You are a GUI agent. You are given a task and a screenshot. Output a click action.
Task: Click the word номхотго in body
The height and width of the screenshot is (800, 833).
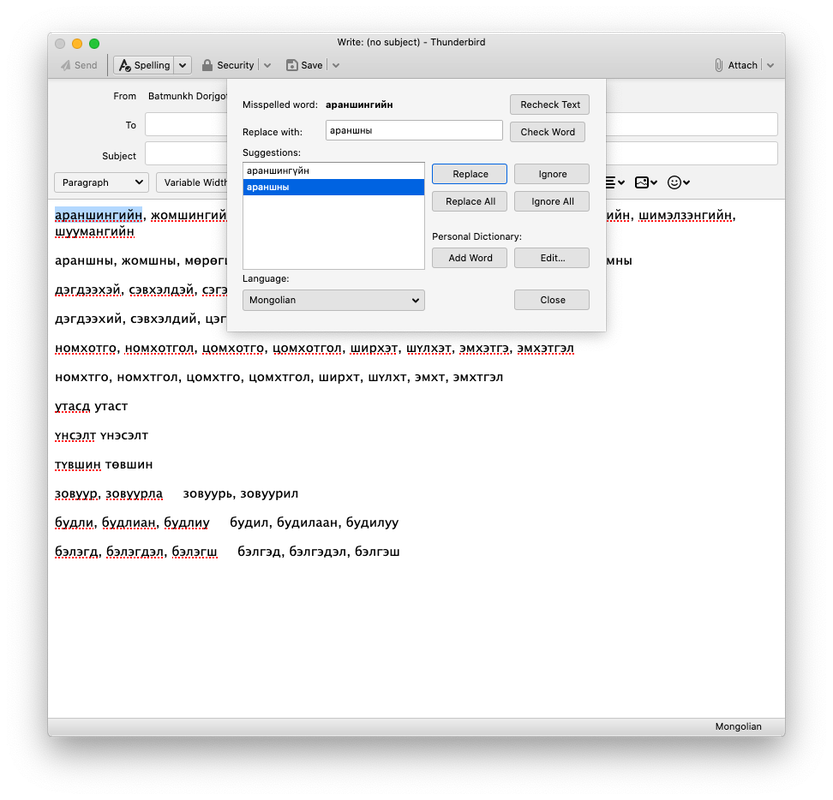(86, 348)
